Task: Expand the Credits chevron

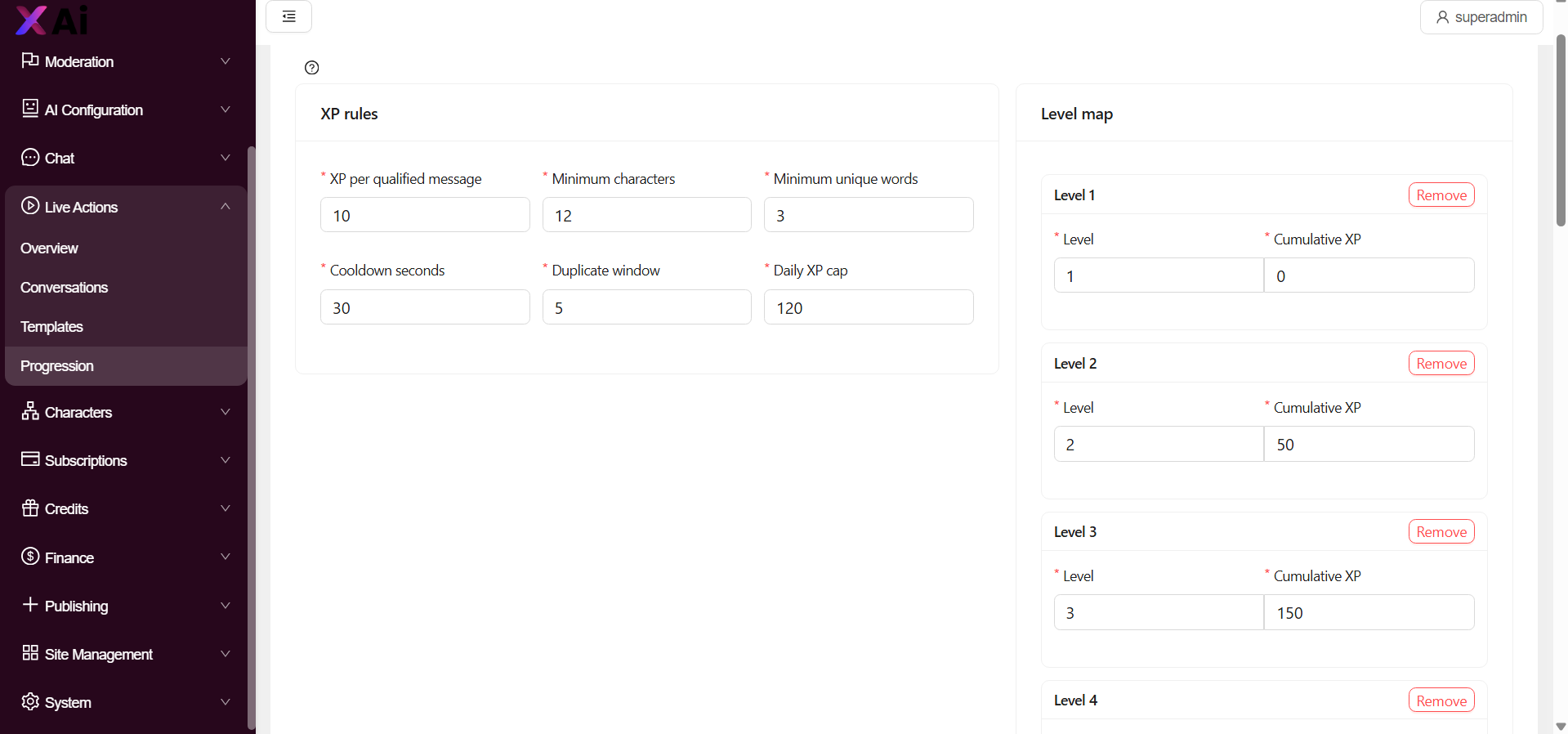Action: pos(226,508)
